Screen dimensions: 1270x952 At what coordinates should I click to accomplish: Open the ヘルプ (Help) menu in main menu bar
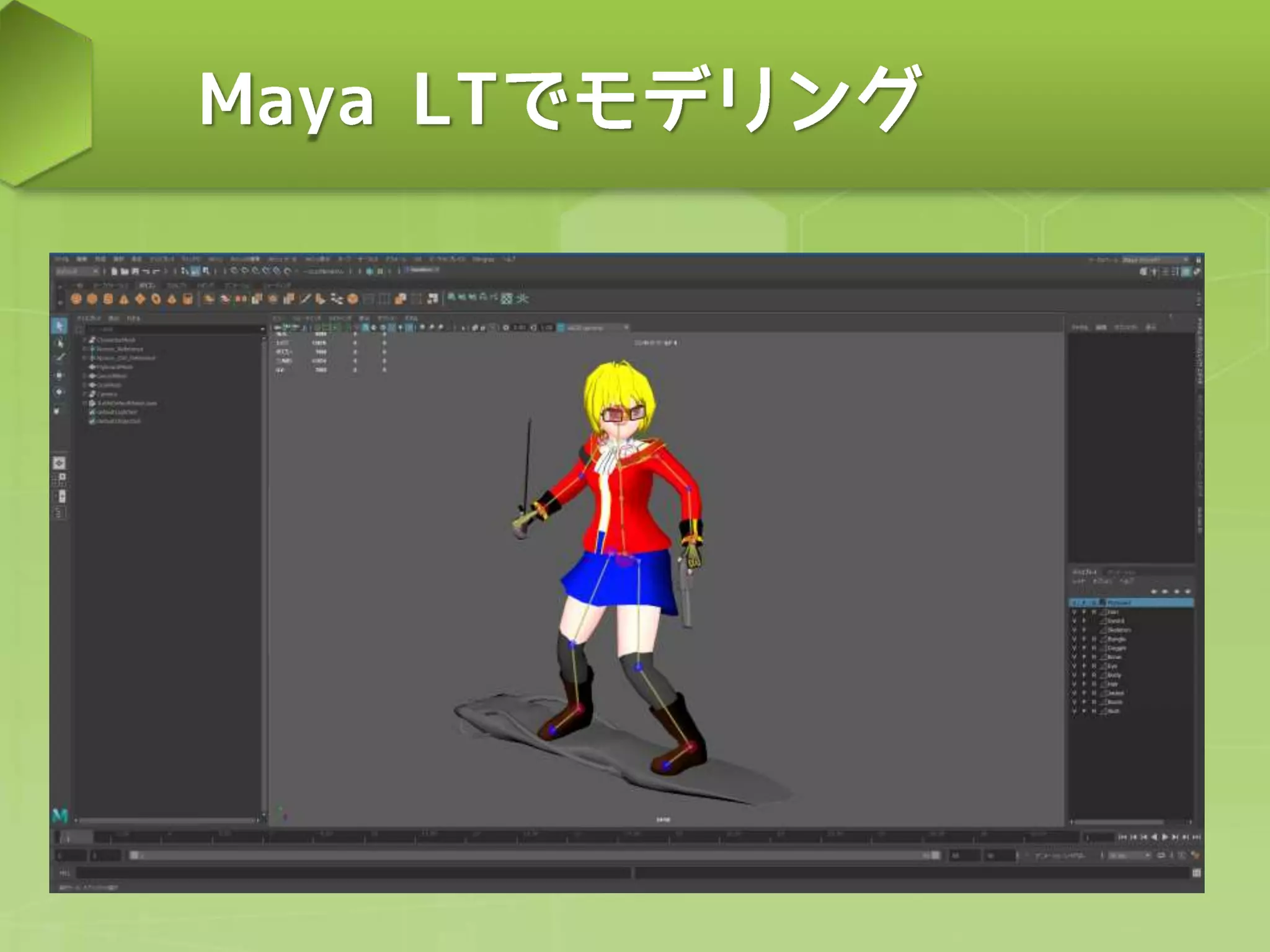coord(509,259)
